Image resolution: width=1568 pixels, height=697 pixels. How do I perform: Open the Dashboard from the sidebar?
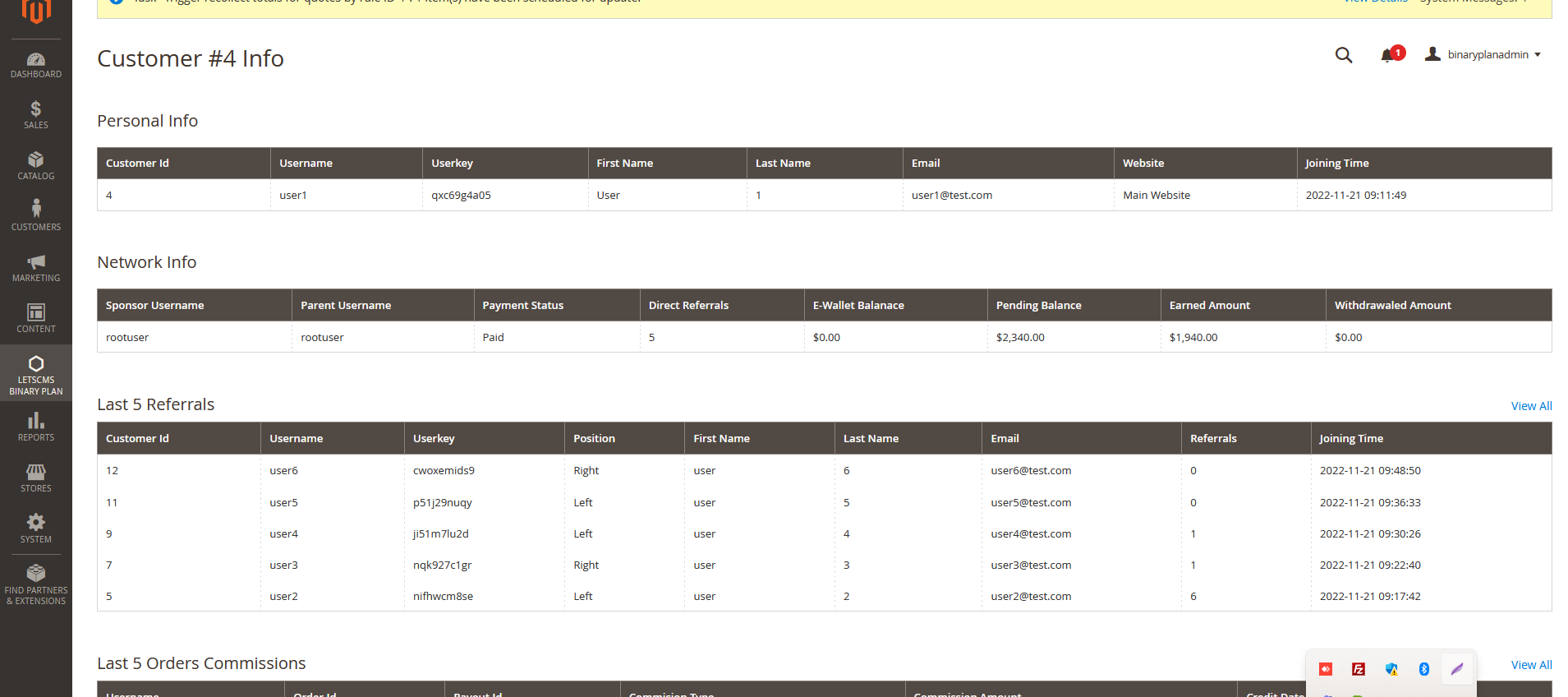click(x=35, y=65)
